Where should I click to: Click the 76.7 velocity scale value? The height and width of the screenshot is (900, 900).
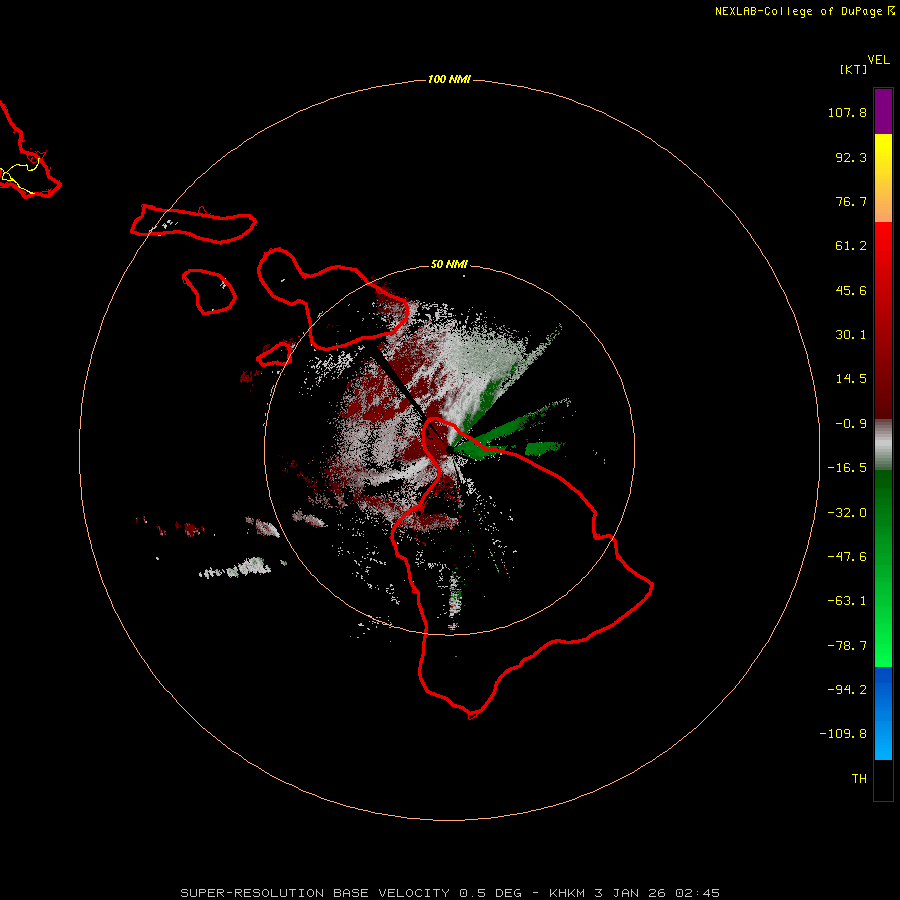coord(851,201)
